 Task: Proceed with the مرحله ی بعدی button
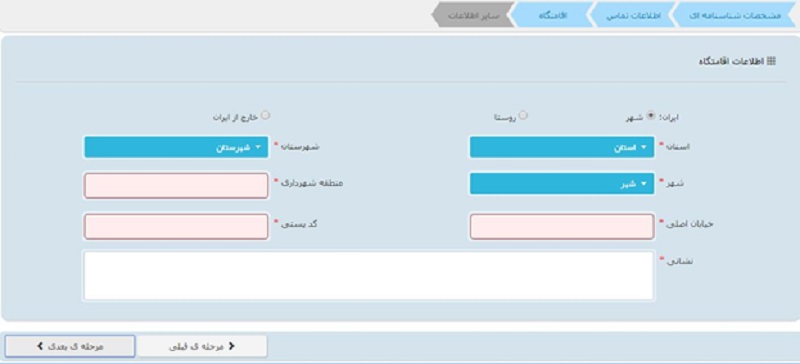point(70,347)
